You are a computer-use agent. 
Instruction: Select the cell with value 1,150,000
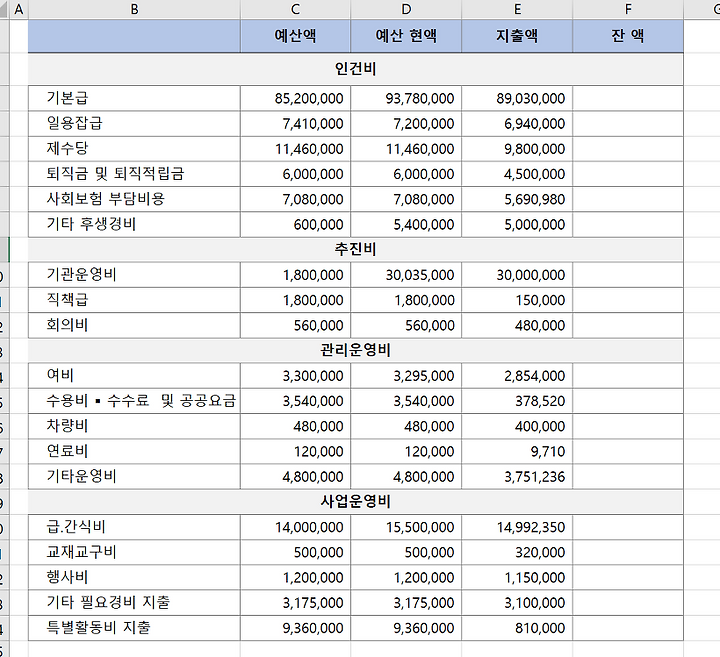[x=518, y=578]
